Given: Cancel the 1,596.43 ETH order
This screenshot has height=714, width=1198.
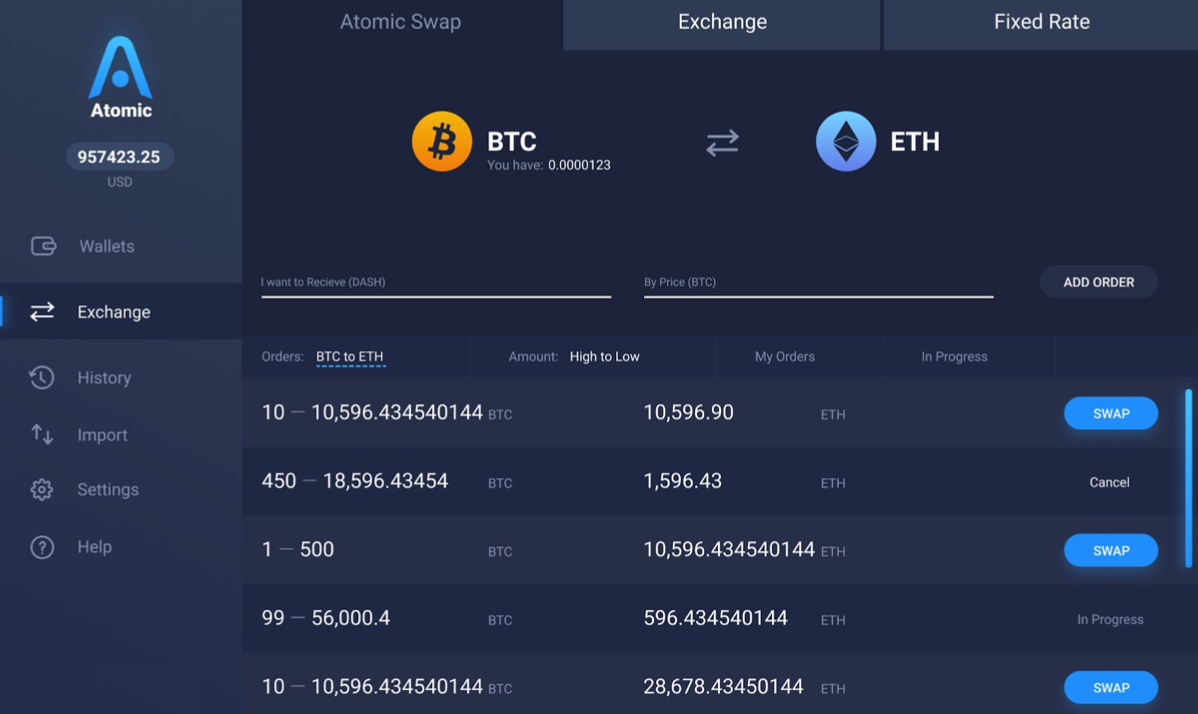Looking at the screenshot, I should point(1109,482).
